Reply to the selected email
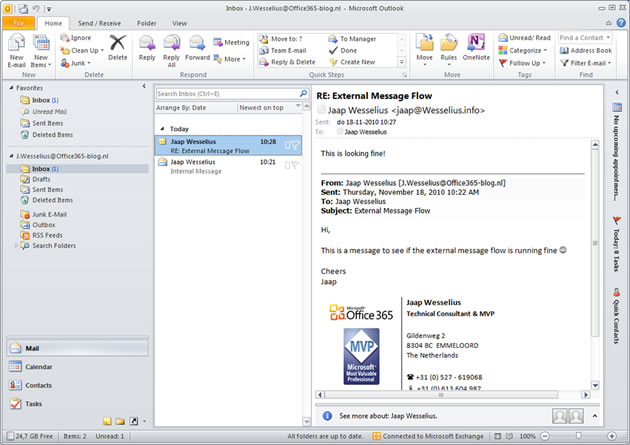This screenshot has width=630, height=445. pos(147,47)
